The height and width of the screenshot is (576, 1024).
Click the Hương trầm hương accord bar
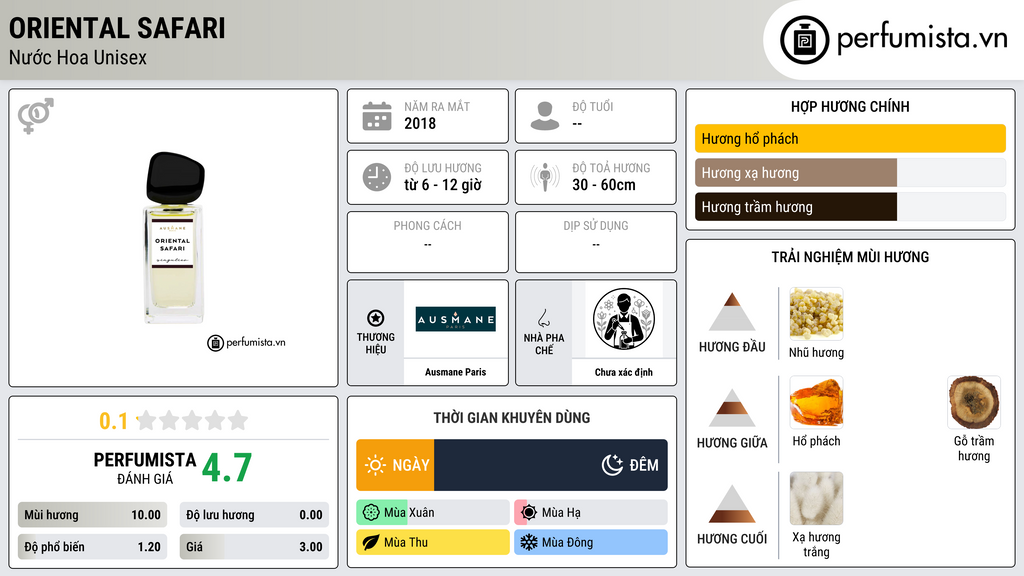pos(850,207)
